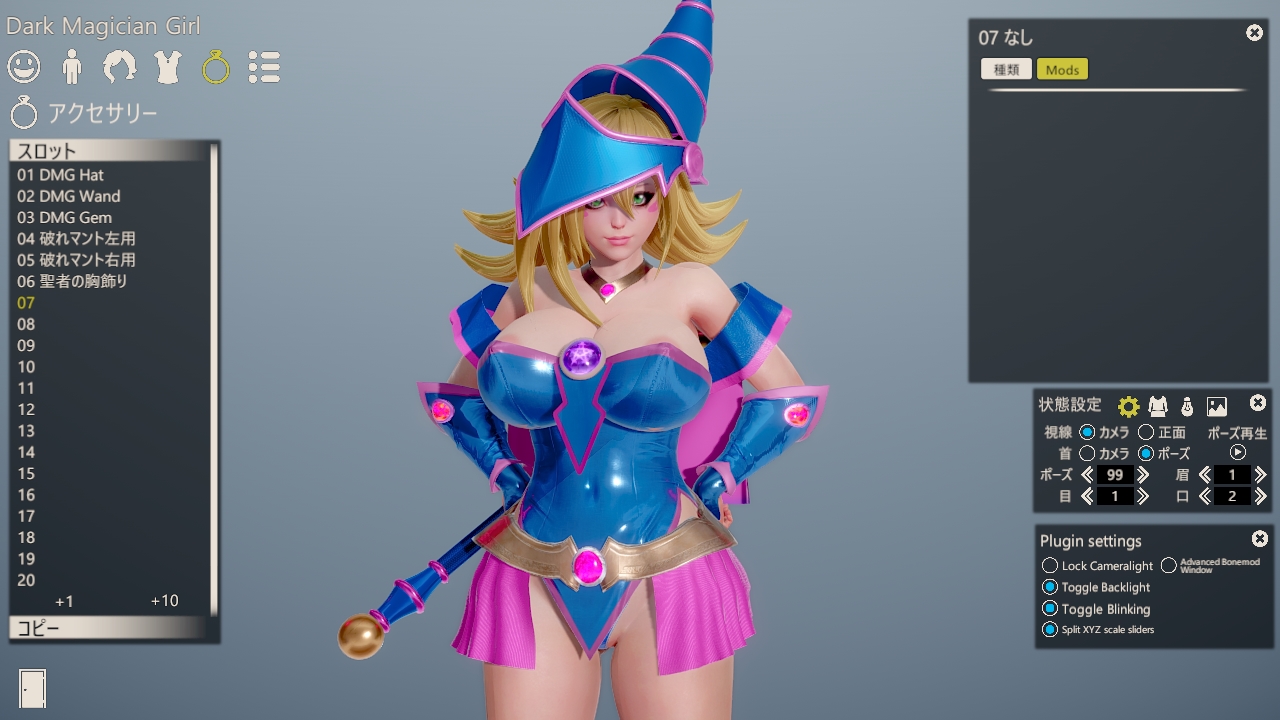Enable Advanced Bonemod Window option

point(1168,566)
